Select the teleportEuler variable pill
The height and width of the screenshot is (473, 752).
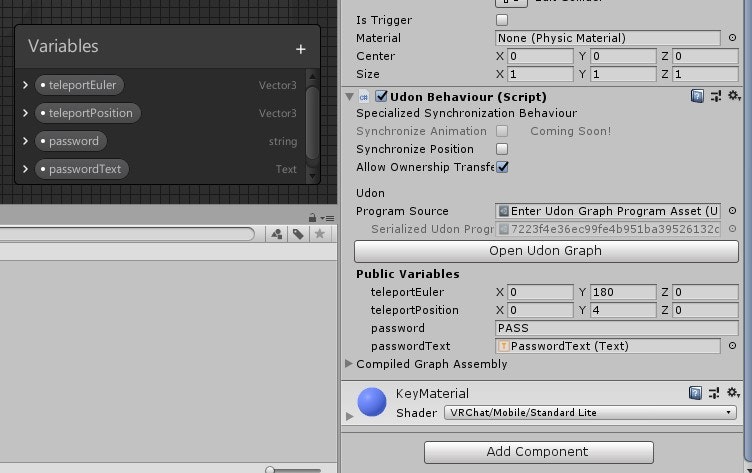[79, 85]
